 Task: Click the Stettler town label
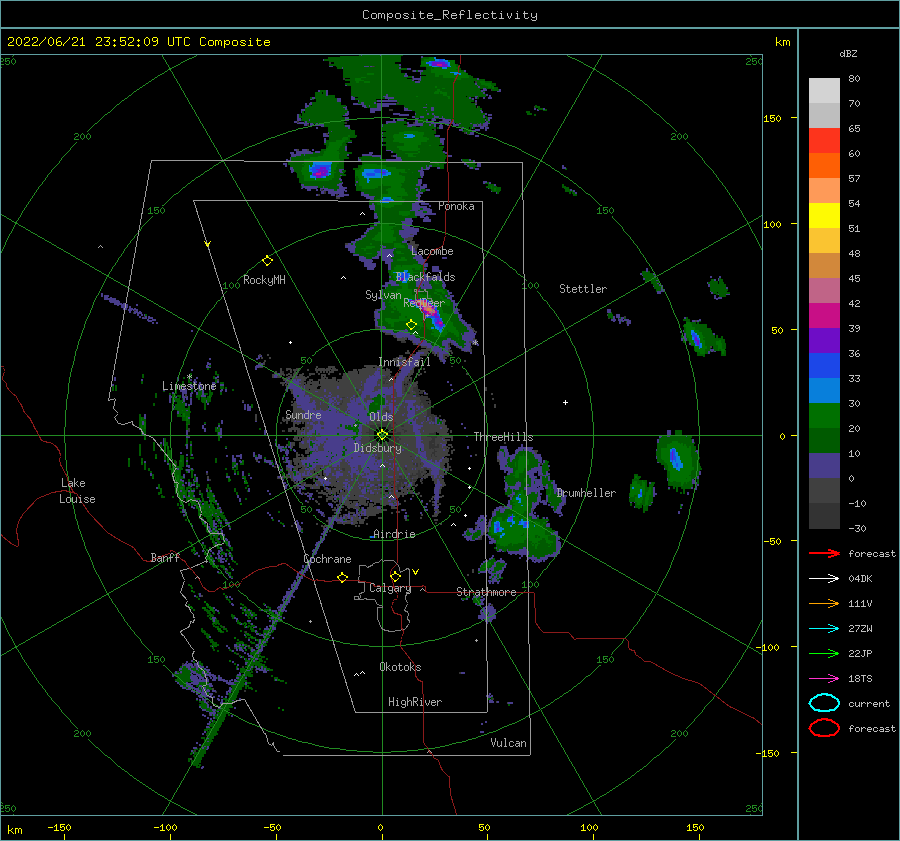583,289
